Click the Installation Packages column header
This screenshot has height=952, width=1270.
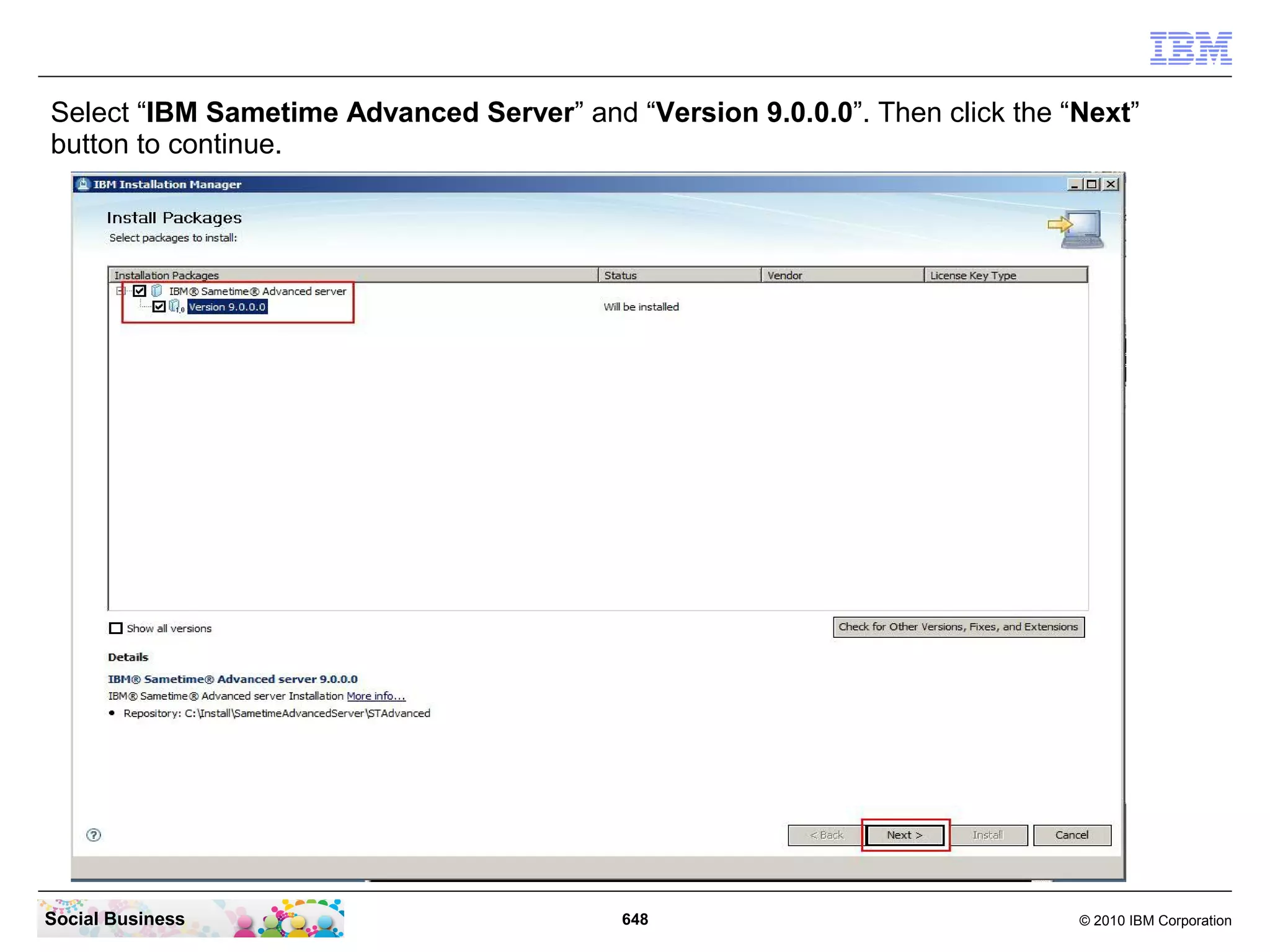[x=353, y=275]
